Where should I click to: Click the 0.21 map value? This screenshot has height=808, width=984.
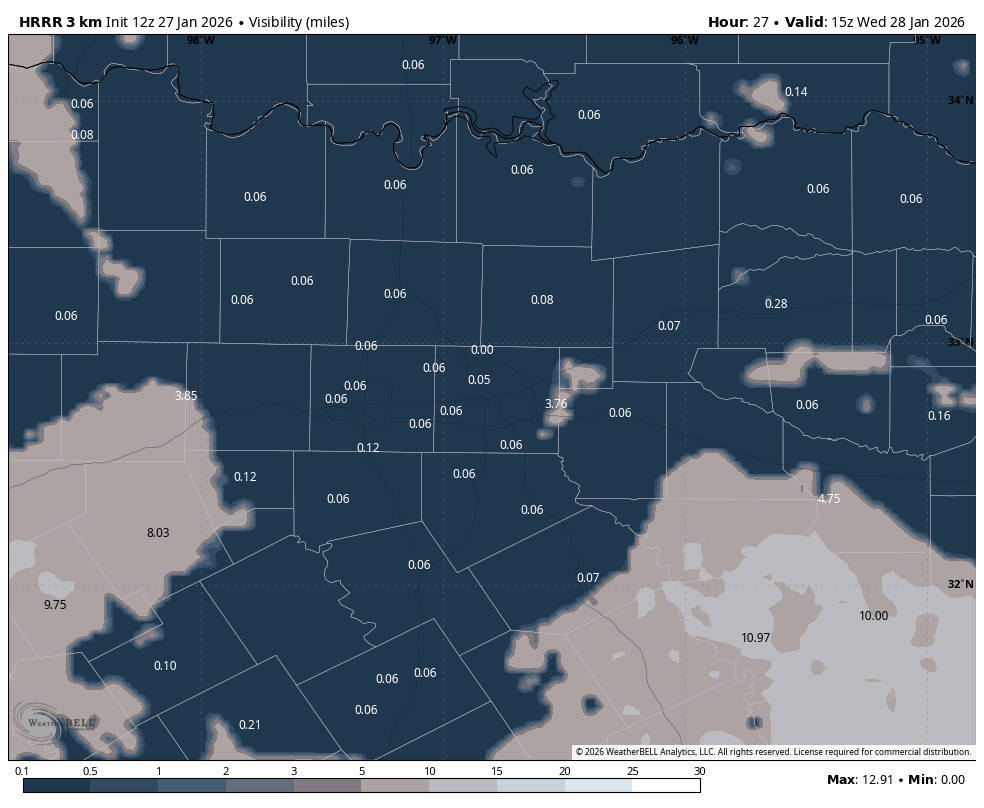(250, 725)
